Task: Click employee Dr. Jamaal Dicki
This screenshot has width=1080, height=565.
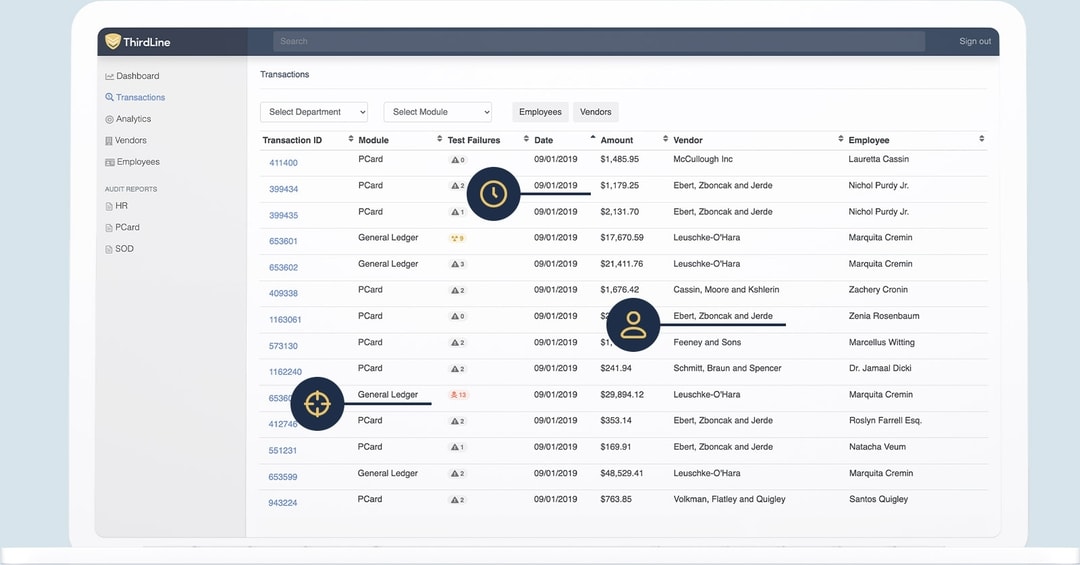Action: point(880,369)
